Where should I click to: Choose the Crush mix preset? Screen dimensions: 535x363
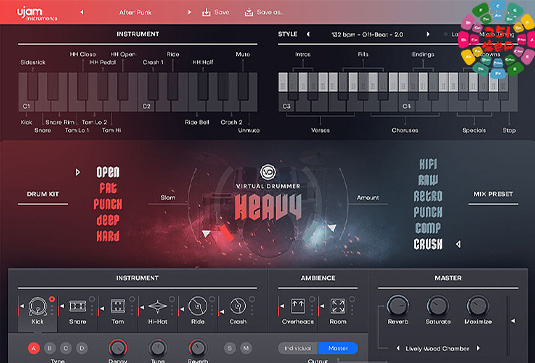428,244
